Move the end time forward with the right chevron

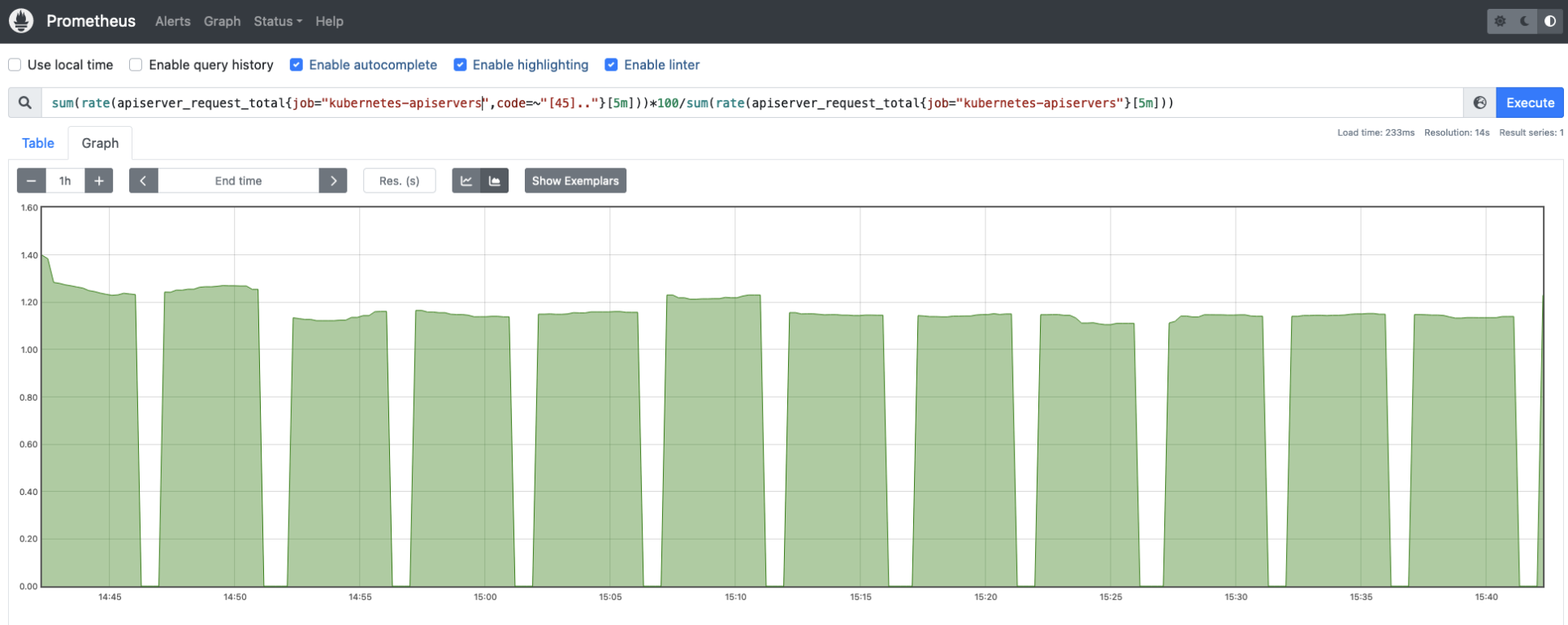pyautogui.click(x=333, y=180)
